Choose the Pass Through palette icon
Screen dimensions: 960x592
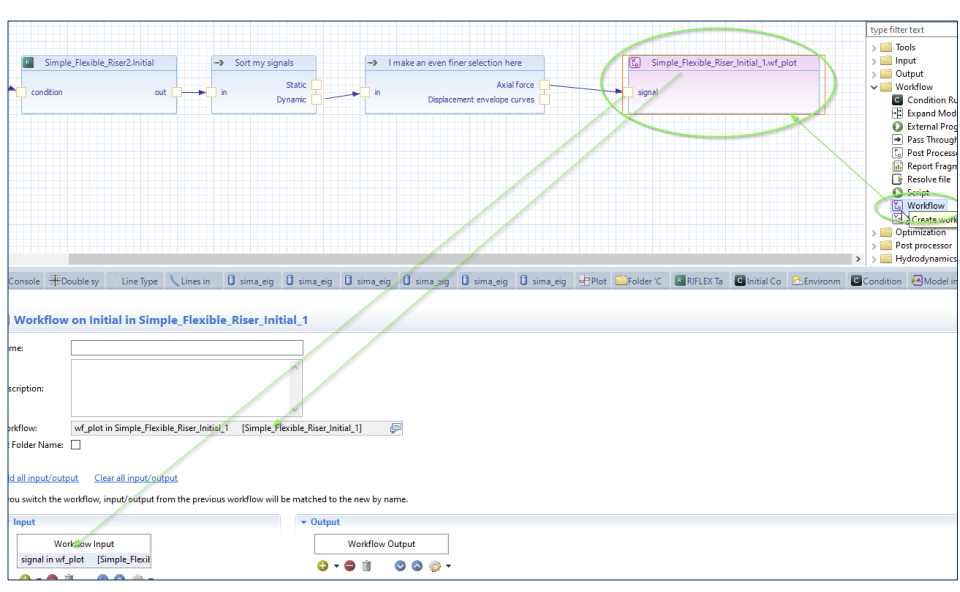(897, 140)
